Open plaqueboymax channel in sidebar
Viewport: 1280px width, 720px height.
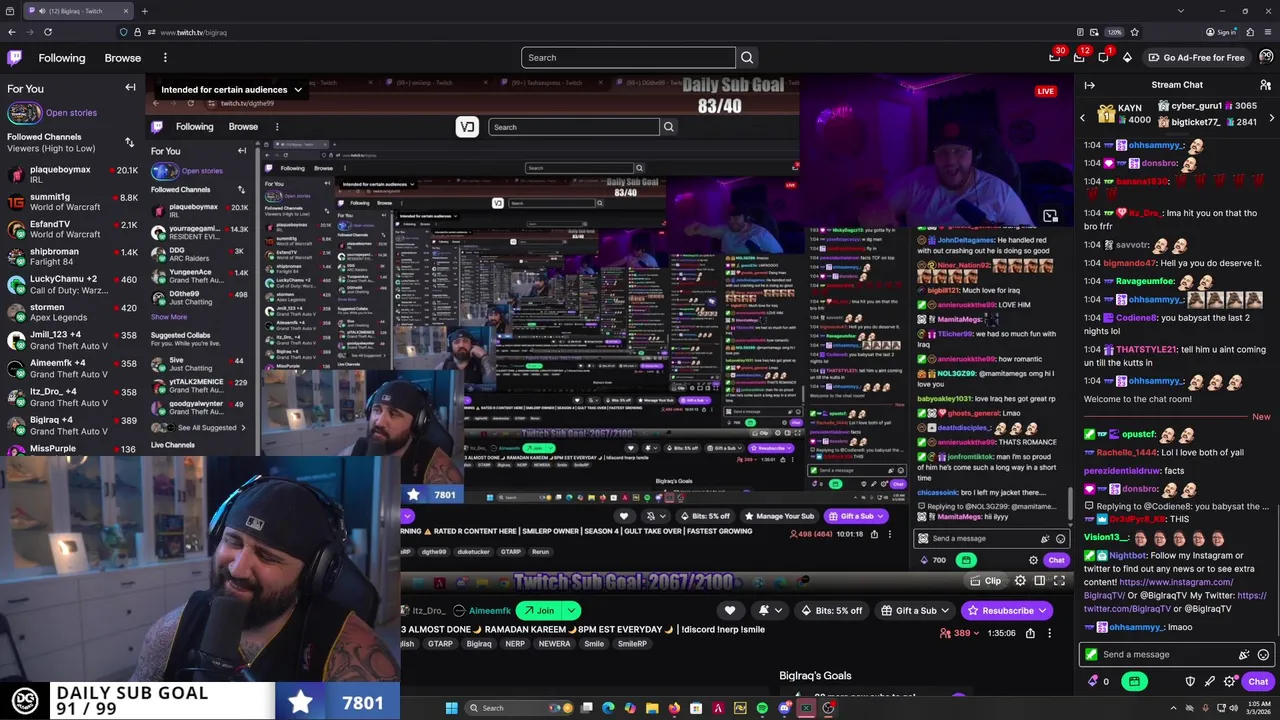pyautogui.click(x=72, y=174)
